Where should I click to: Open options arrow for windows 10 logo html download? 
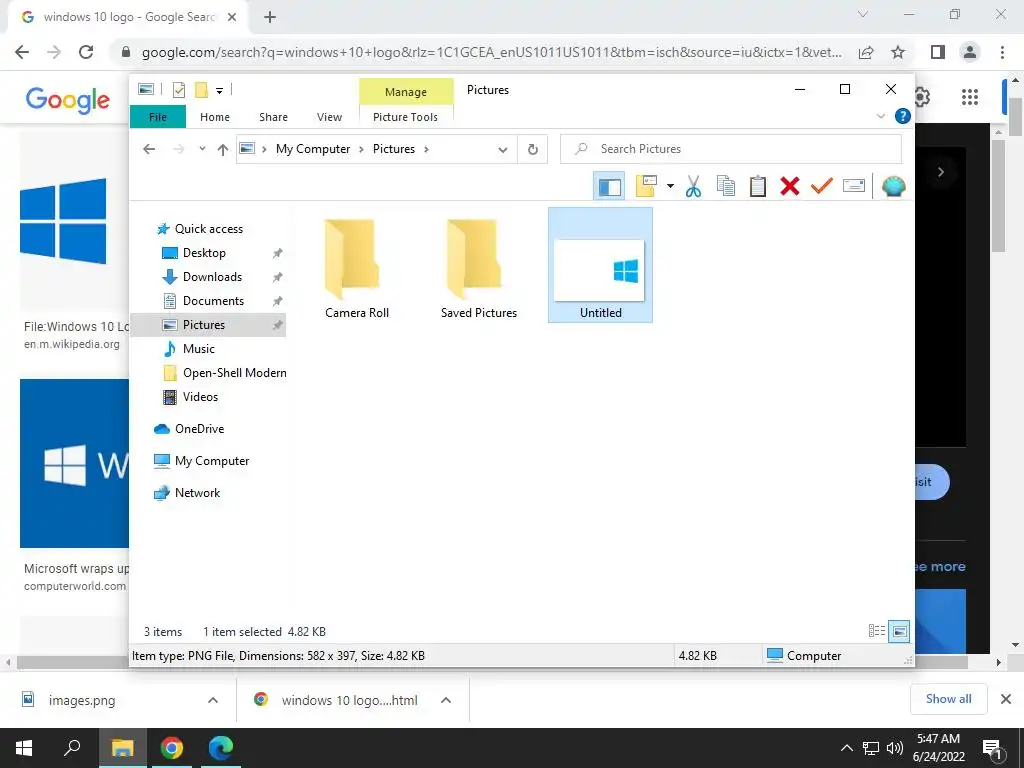tap(446, 699)
